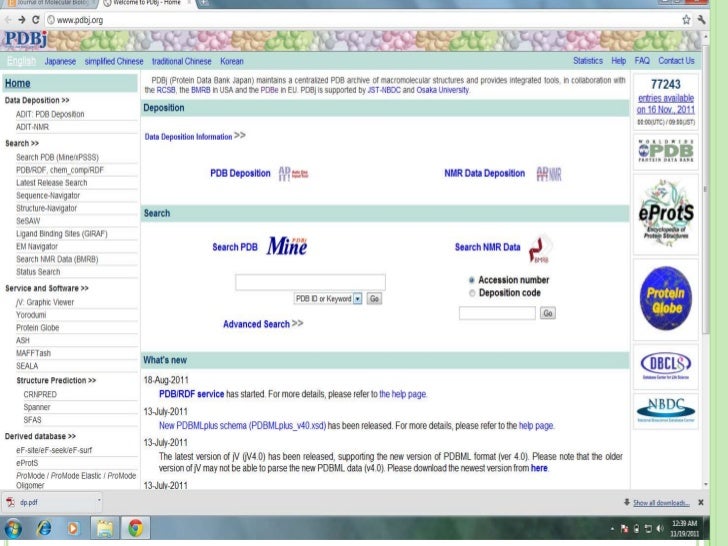Reload the page with the refresh icon
Image resolution: width=728 pixels, height=546 pixels.
(x=35, y=20)
